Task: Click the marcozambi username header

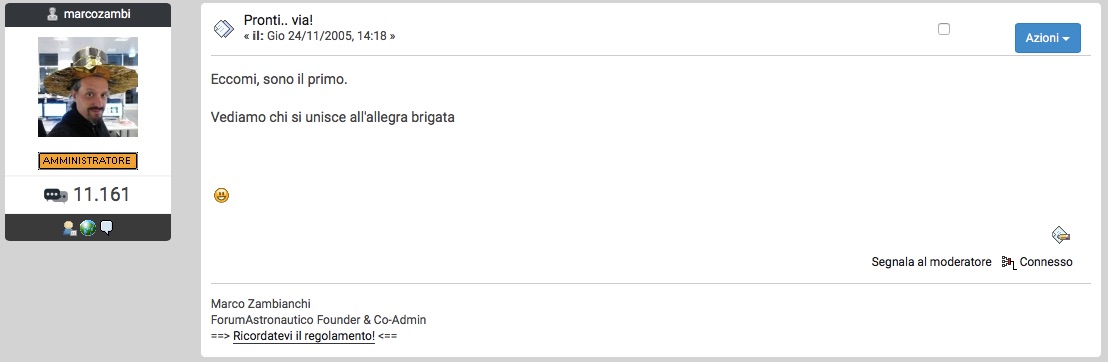Action: click(97, 14)
